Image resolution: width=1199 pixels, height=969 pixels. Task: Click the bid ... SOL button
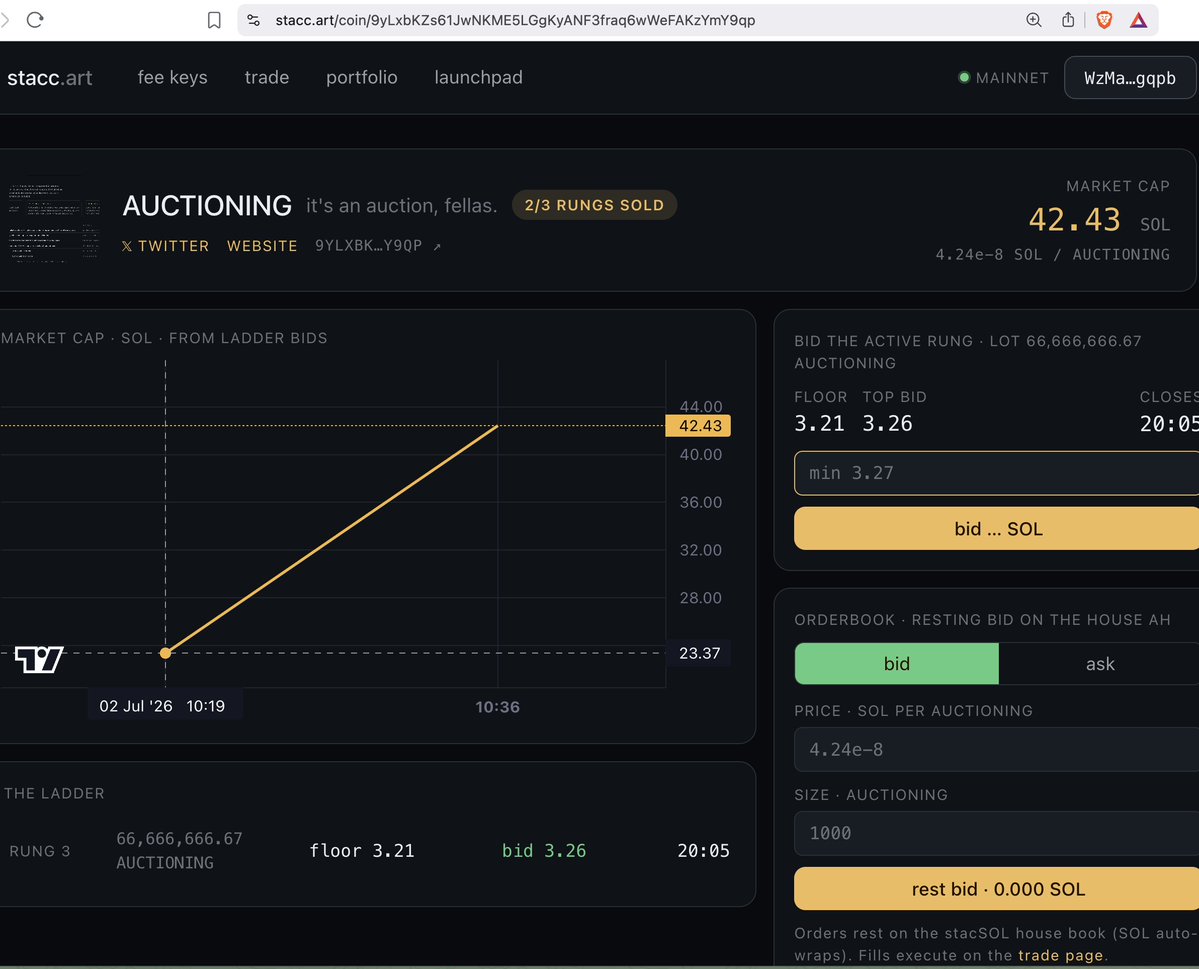996,528
